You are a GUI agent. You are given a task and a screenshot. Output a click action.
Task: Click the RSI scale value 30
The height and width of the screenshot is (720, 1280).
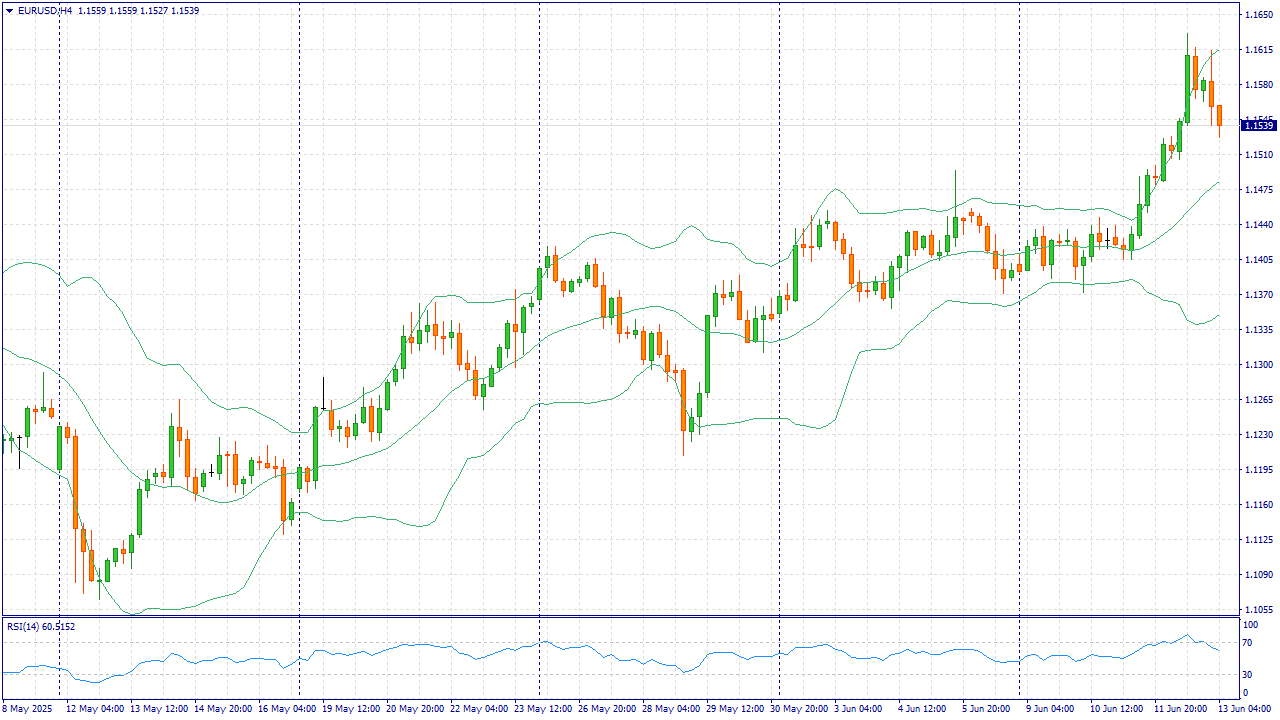[1248, 674]
